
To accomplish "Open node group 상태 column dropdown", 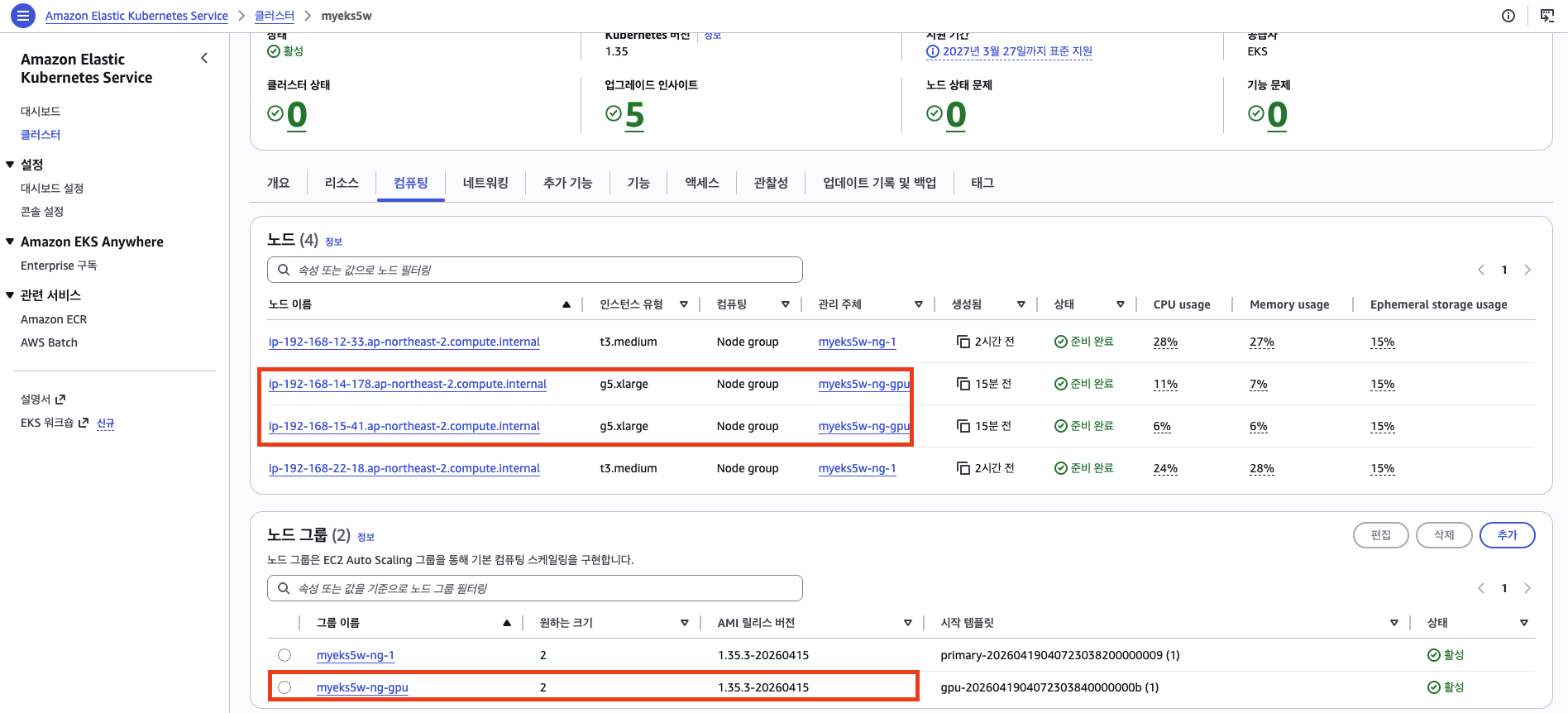I will 1524,623.
